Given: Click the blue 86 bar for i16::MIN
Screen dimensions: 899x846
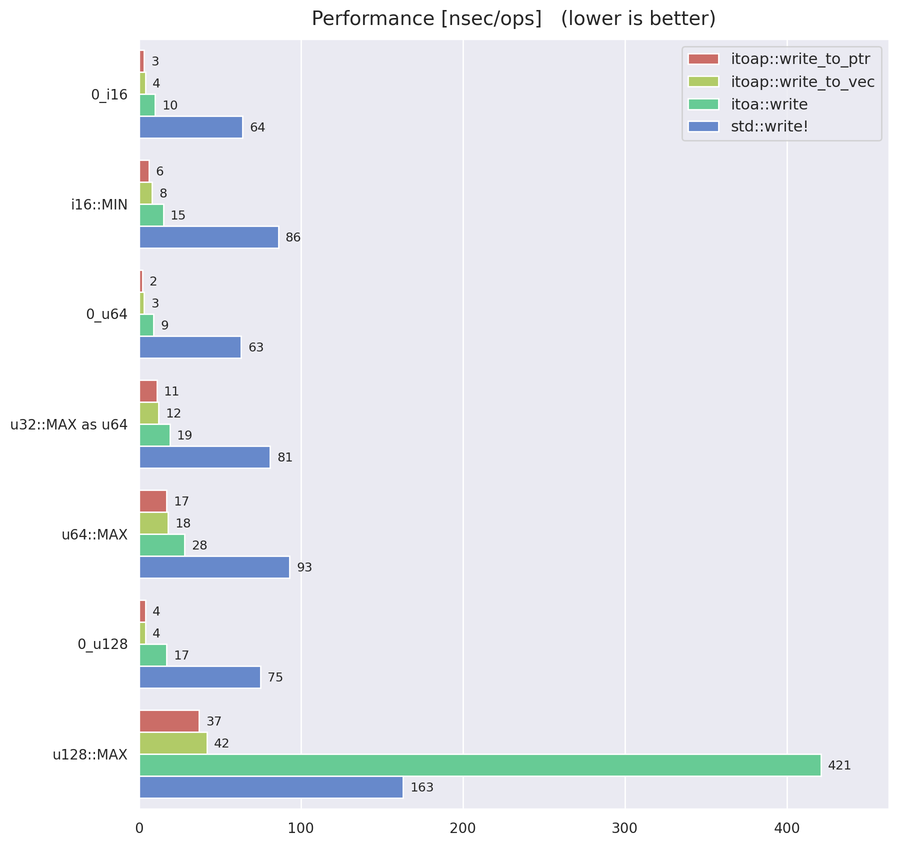Looking at the screenshot, I should 209,237.
